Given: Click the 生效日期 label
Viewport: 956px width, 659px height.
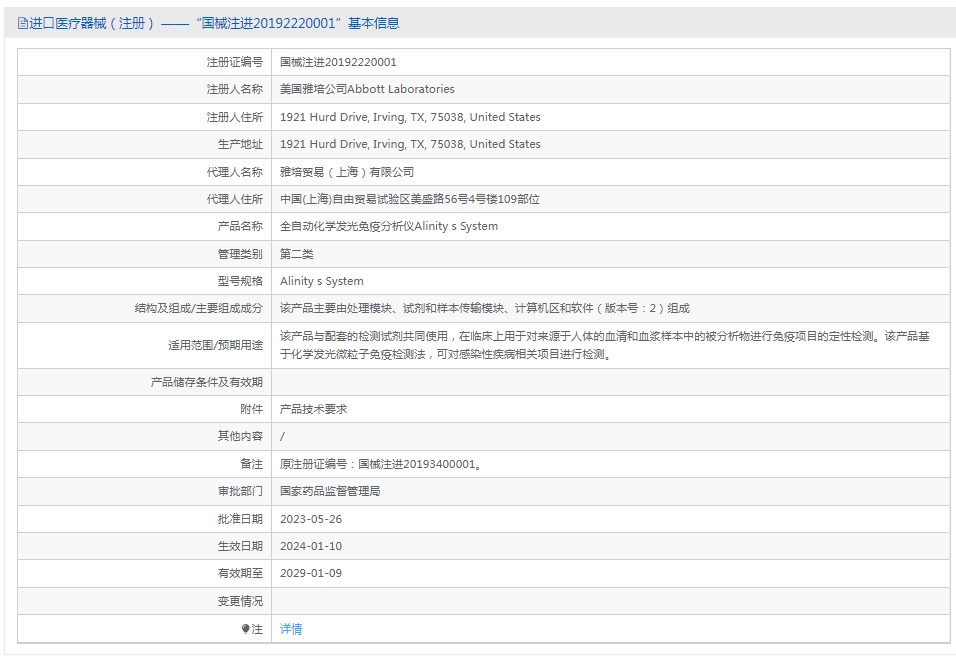Looking at the screenshot, I should coord(240,546).
